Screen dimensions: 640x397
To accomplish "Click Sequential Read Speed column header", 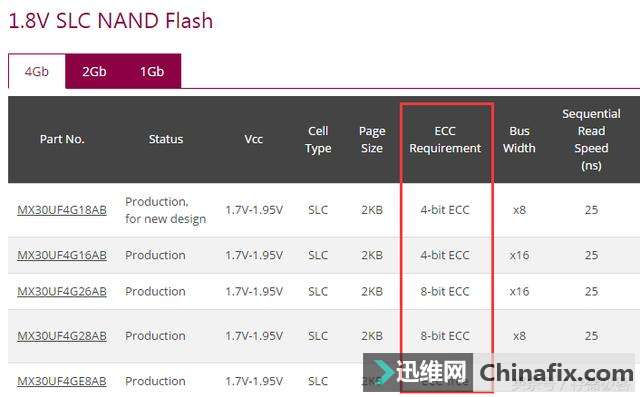I will click(x=591, y=140).
